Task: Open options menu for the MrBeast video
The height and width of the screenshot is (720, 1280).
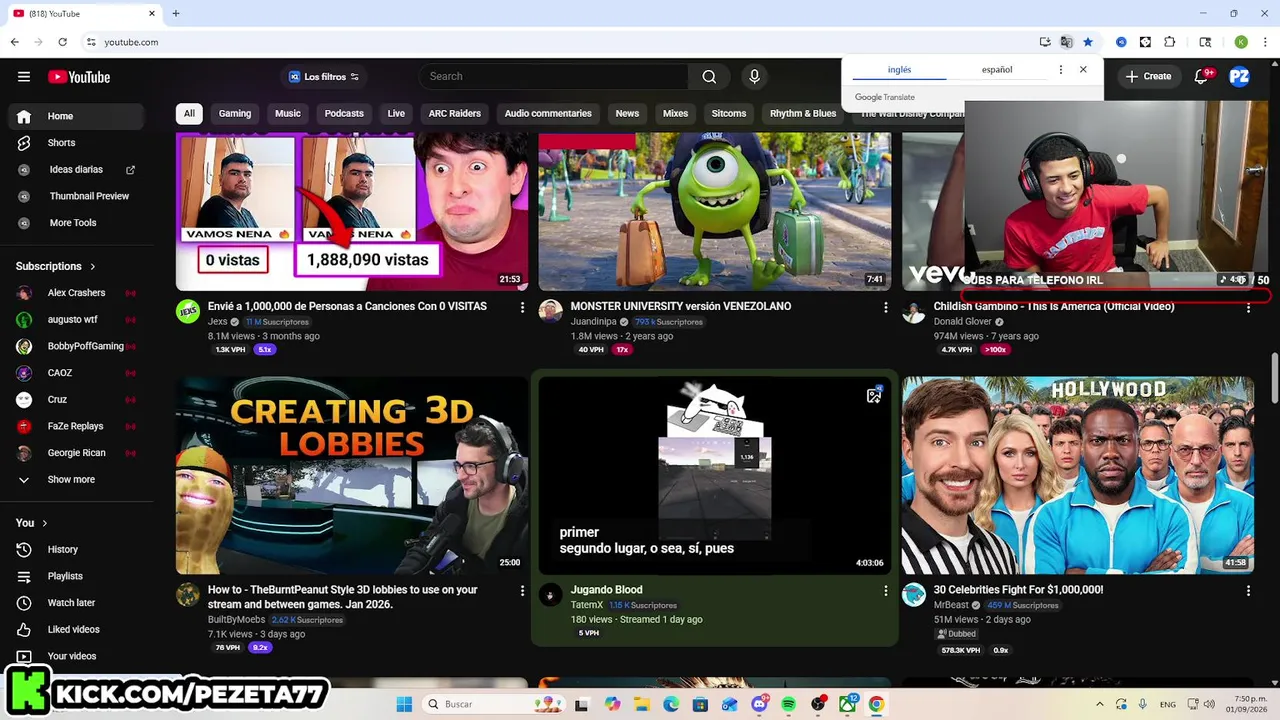Action: (x=1248, y=591)
